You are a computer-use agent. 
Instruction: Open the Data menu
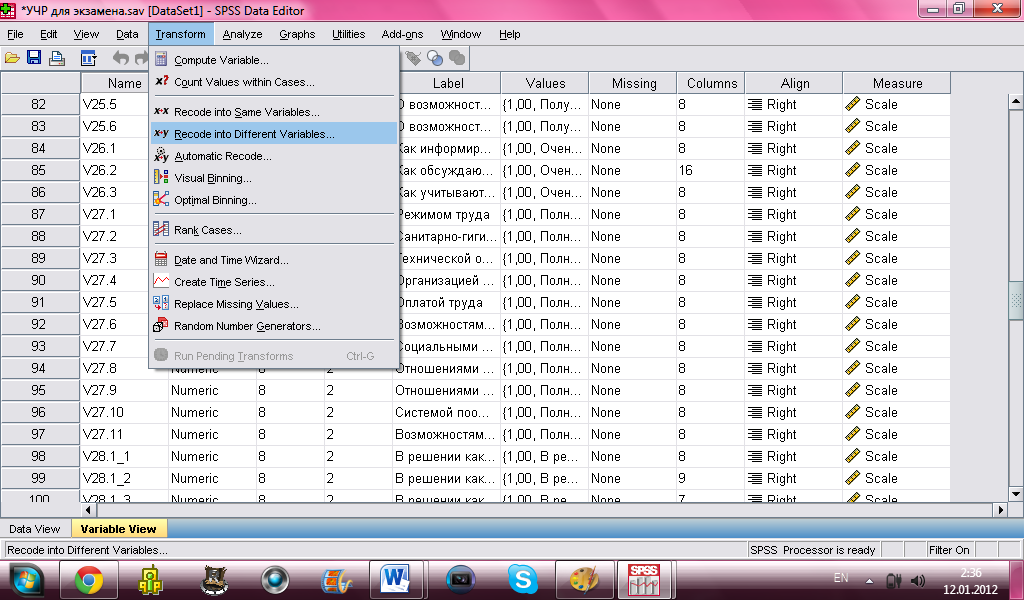tap(127, 34)
